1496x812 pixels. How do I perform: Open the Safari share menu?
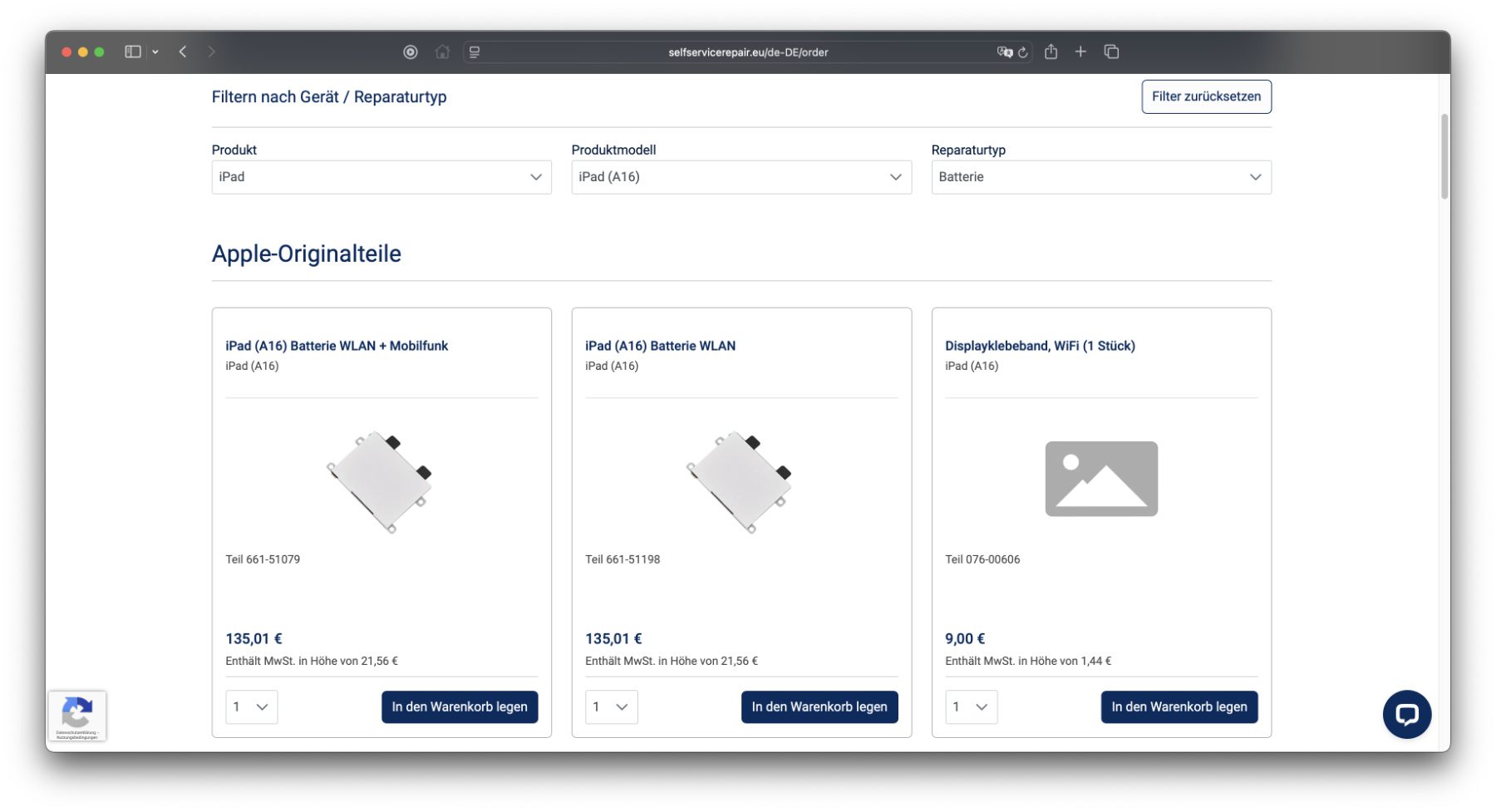[x=1051, y=52]
